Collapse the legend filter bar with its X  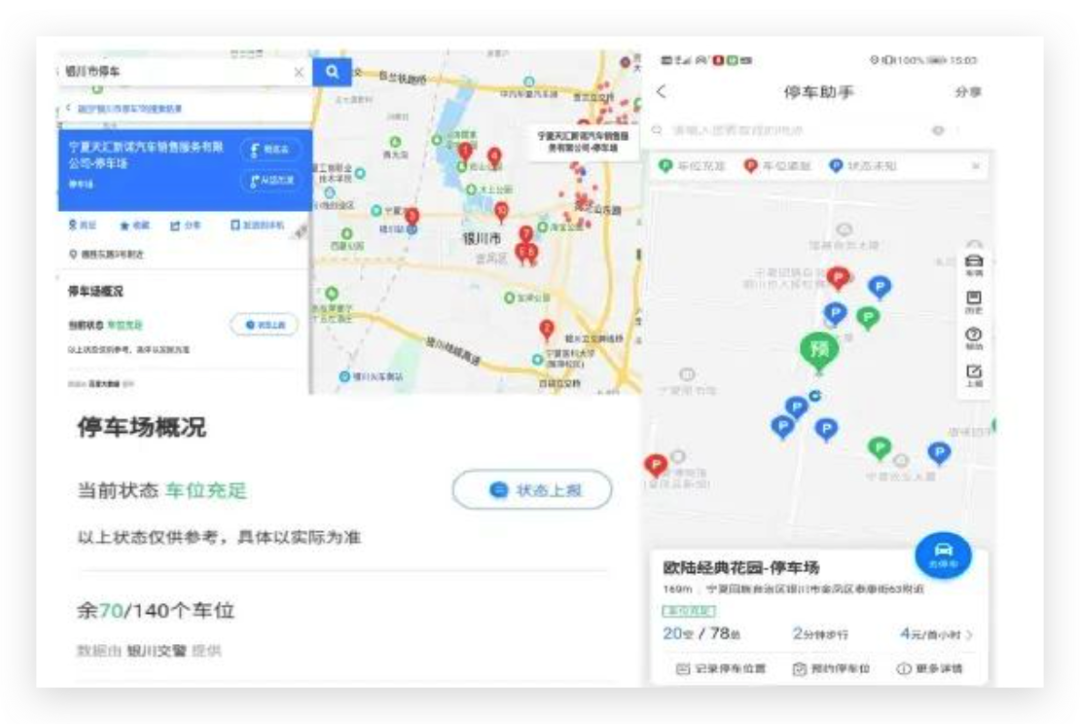[x=977, y=165]
